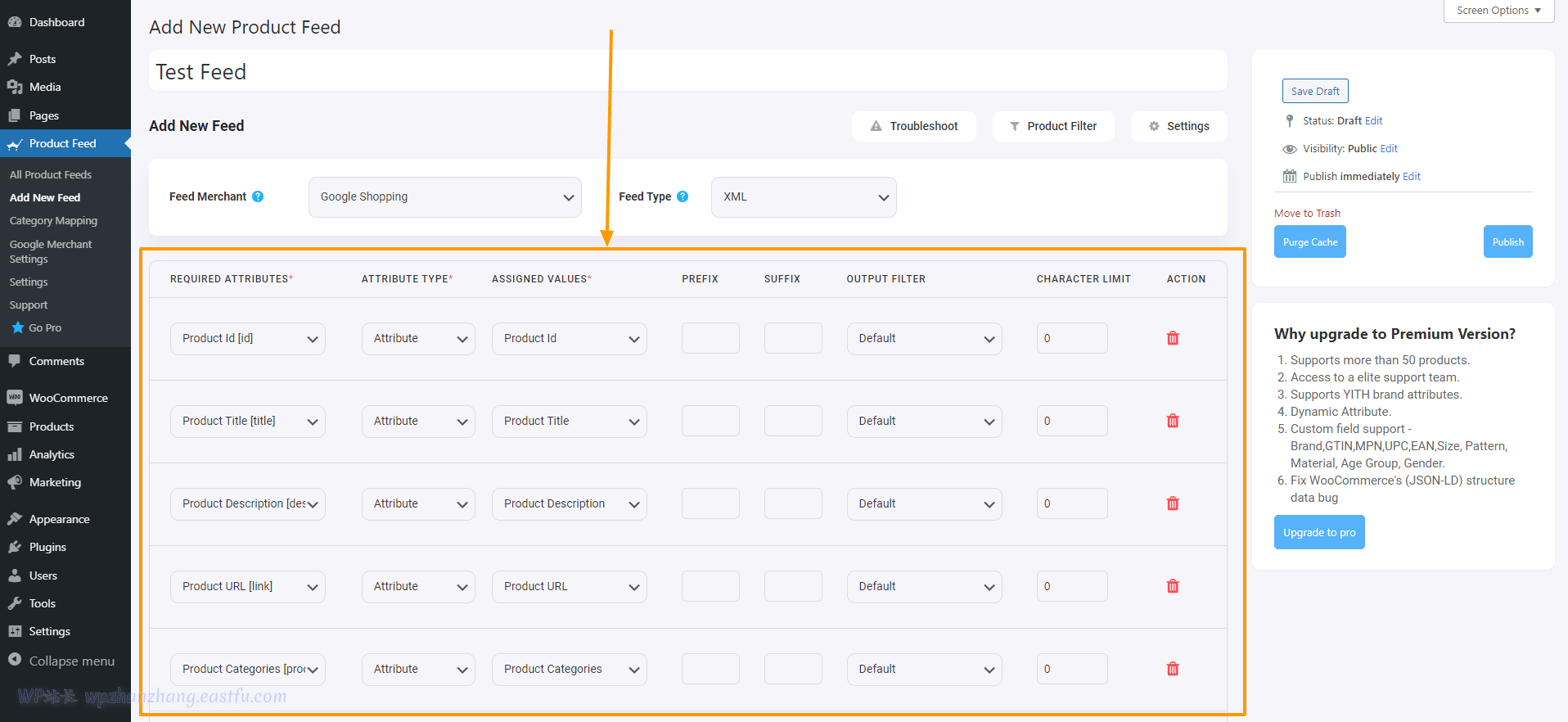Click the Publish button
Viewport: 1568px width, 722px height.
point(1507,242)
